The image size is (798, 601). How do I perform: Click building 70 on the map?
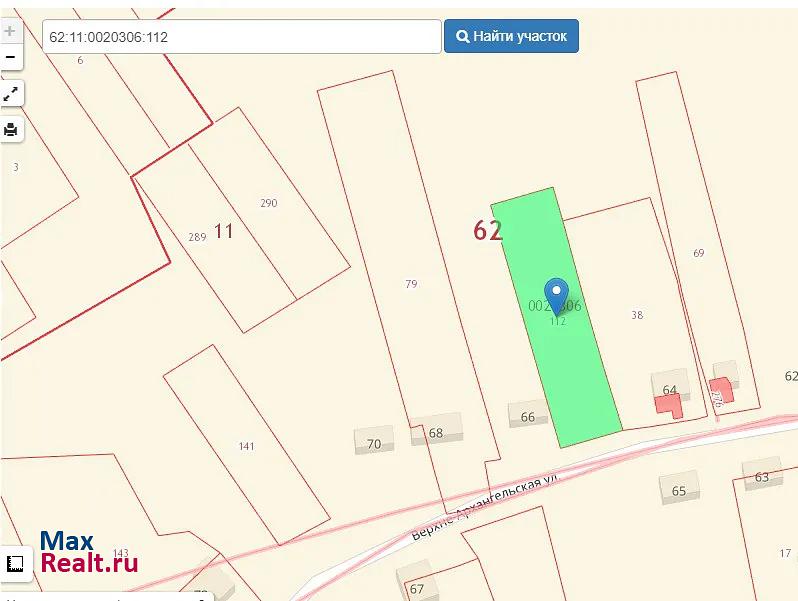[x=373, y=441]
